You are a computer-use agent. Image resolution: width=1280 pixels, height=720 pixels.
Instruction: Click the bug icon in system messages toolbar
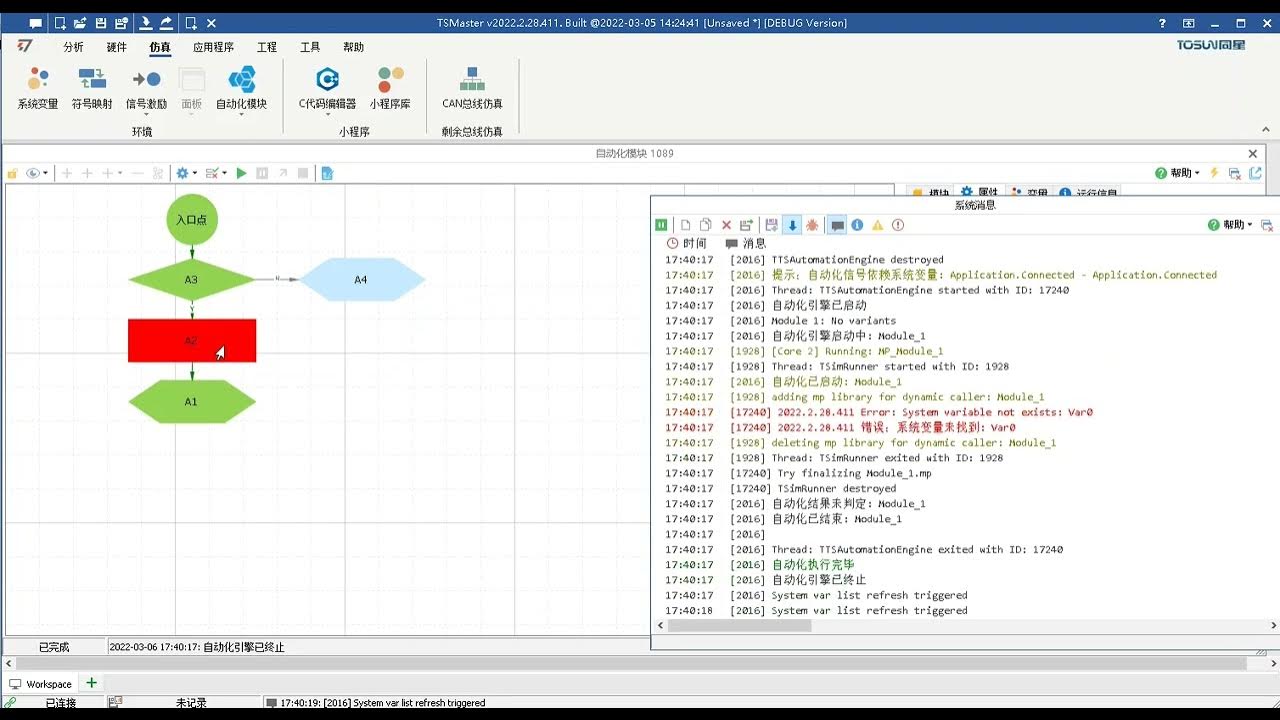[813, 225]
